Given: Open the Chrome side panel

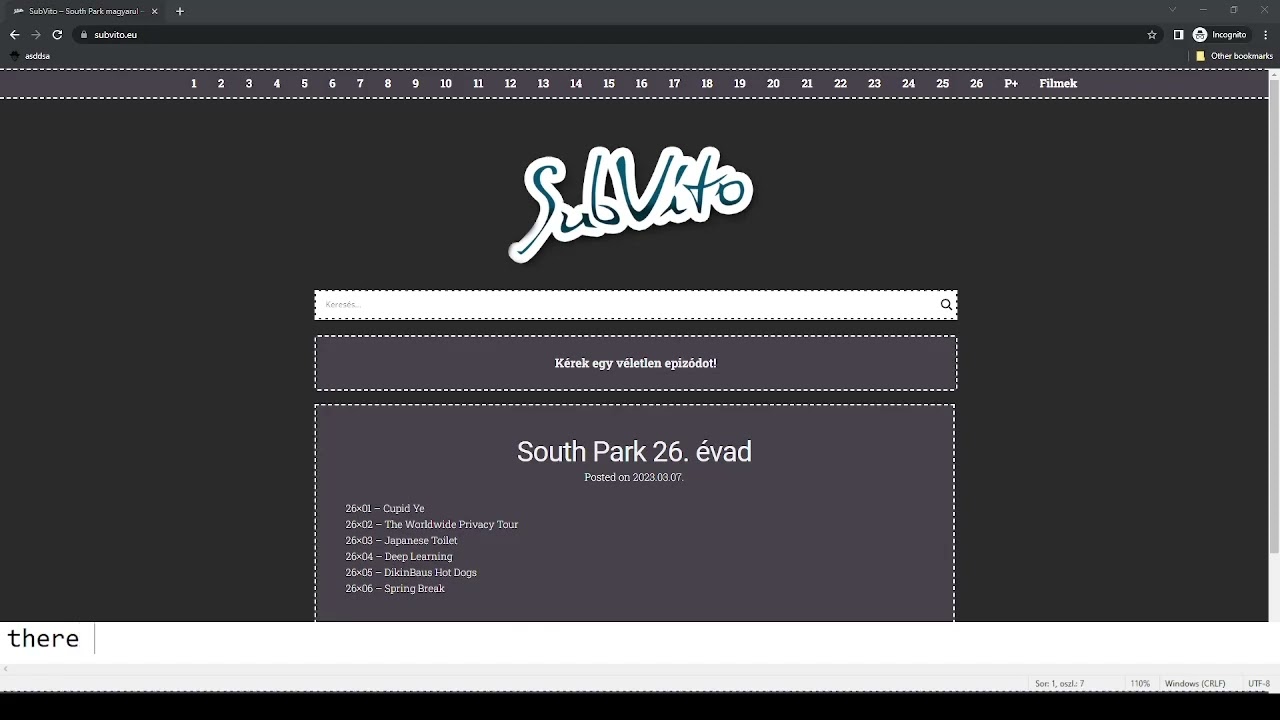Looking at the screenshot, I should point(1178,34).
